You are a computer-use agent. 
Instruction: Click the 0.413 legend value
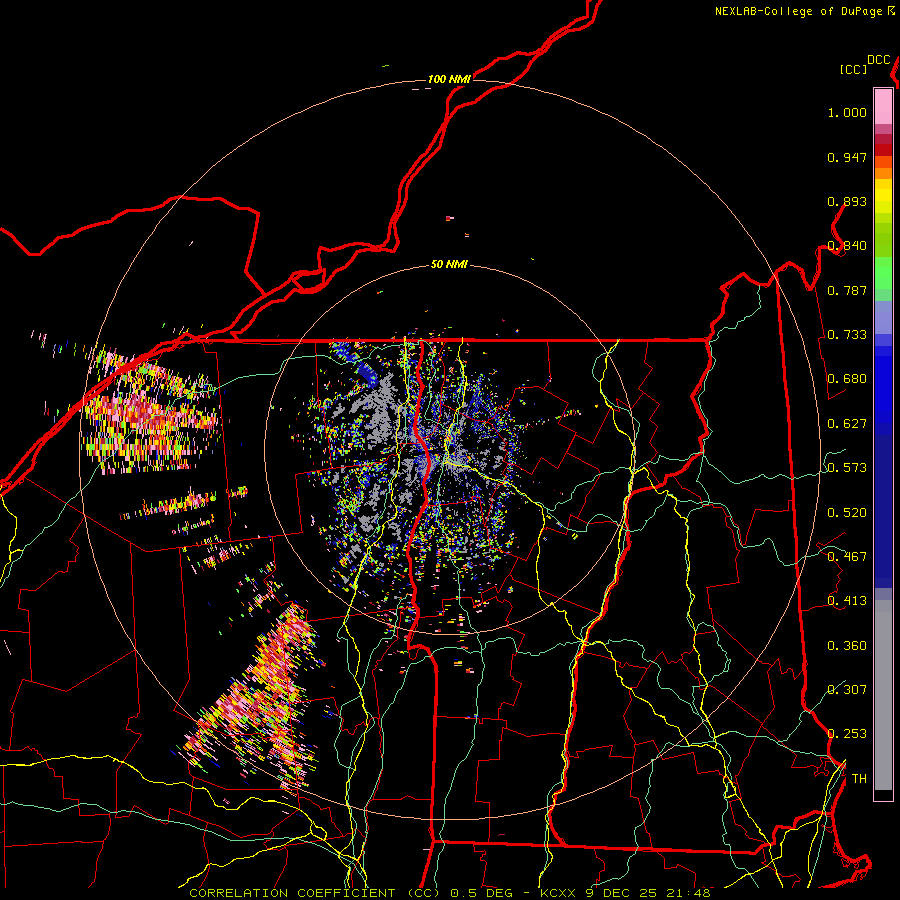(x=847, y=601)
